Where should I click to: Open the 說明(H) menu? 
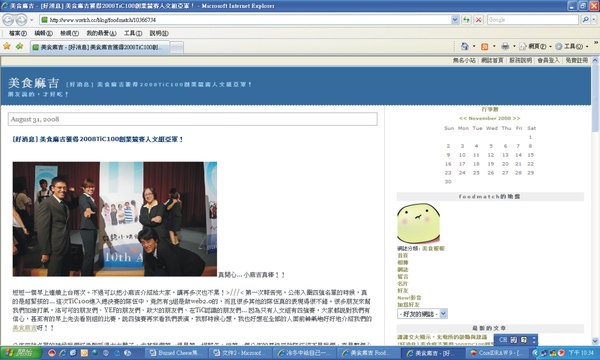(x=159, y=34)
